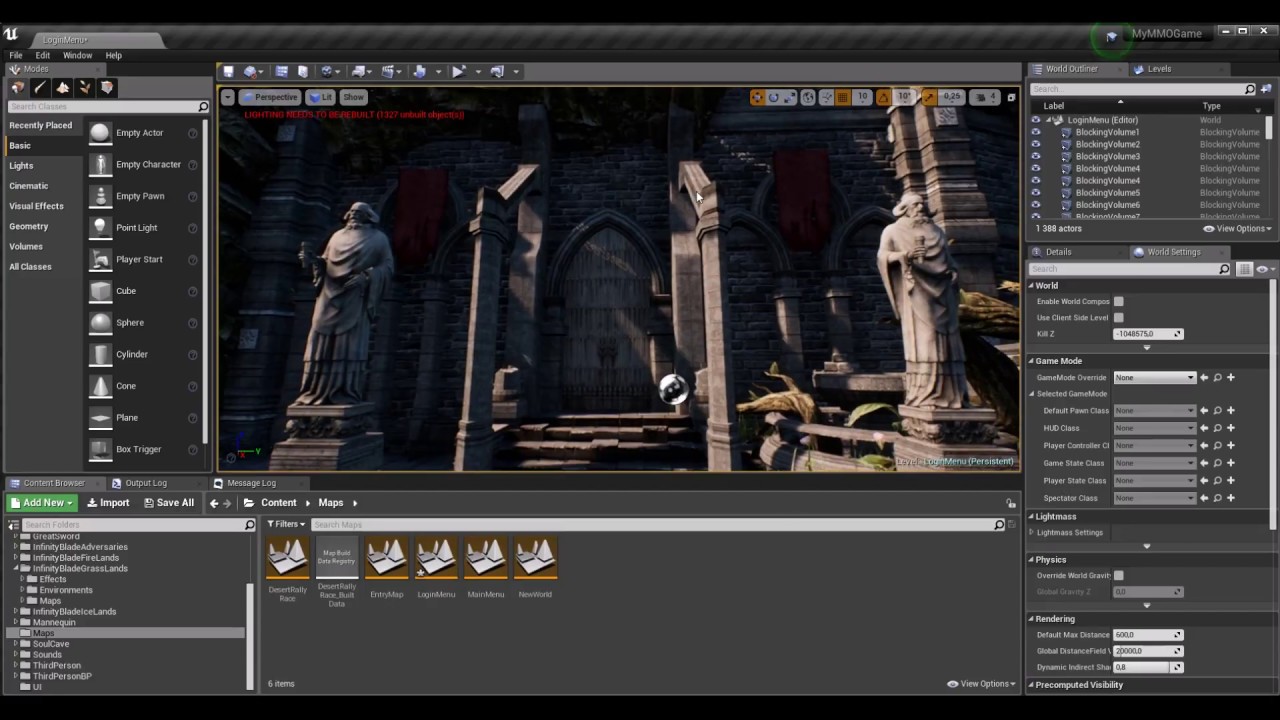The height and width of the screenshot is (720, 1280).
Task: Select the scale gizmo icon in viewport
Action: pos(791,97)
